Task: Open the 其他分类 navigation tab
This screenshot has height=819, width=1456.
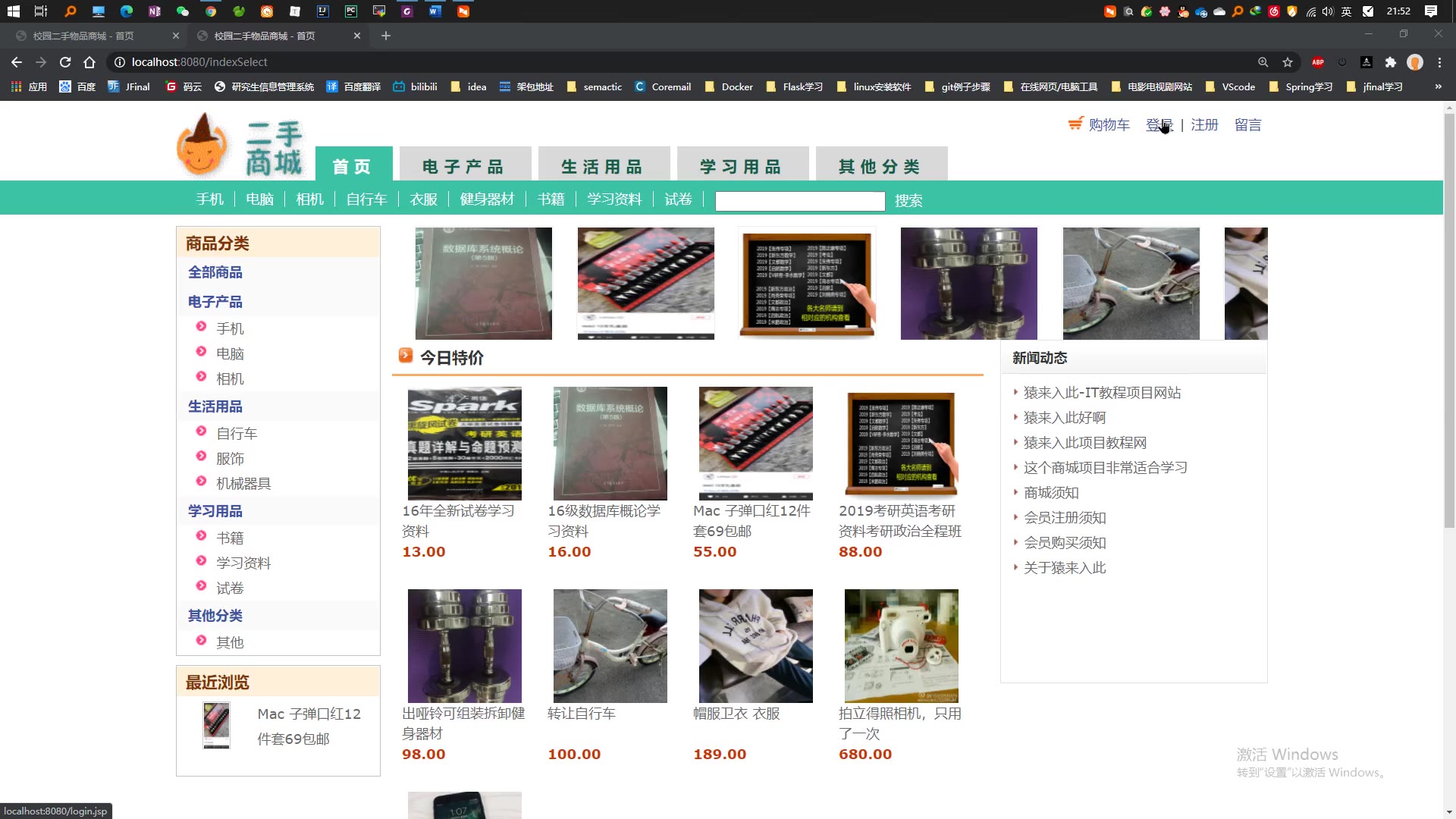Action: pos(881,165)
